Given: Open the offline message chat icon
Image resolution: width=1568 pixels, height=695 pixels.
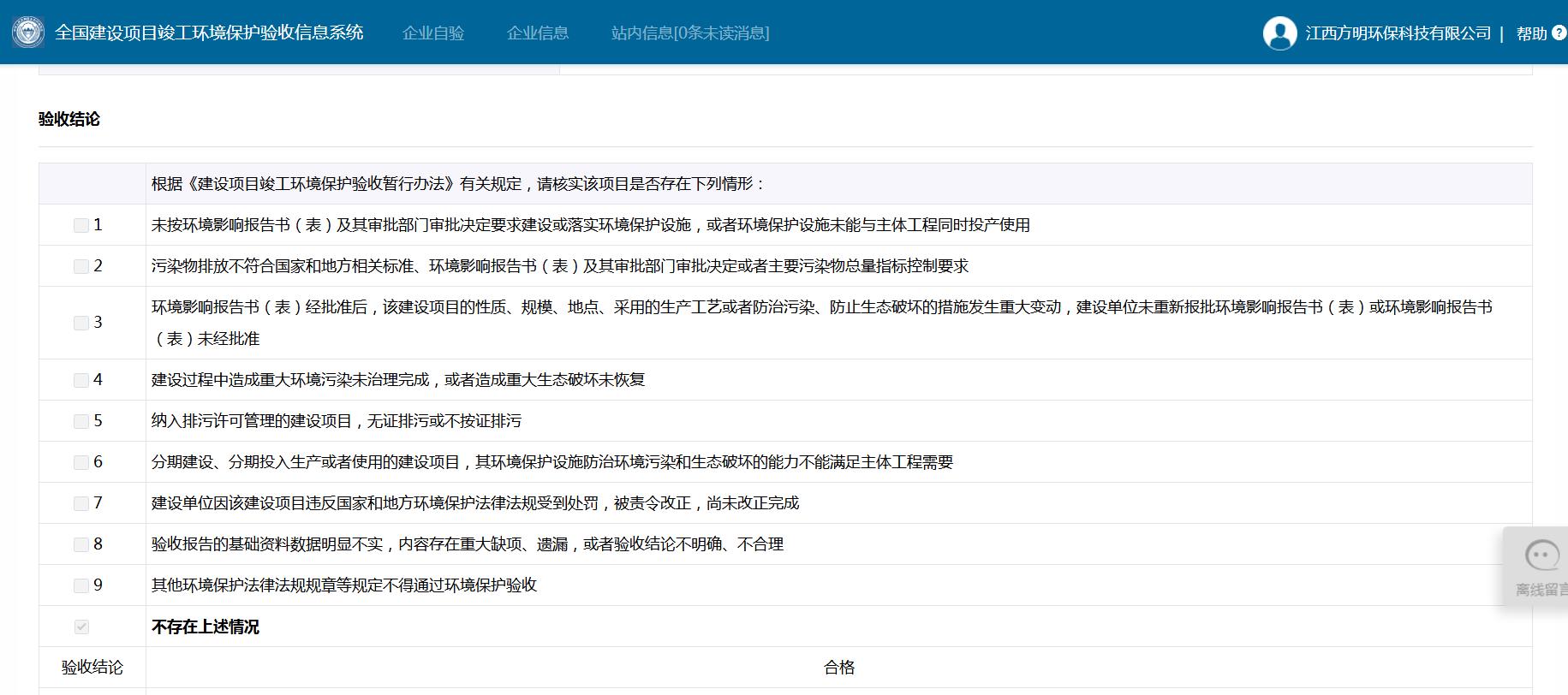Looking at the screenshot, I should [x=1541, y=556].
